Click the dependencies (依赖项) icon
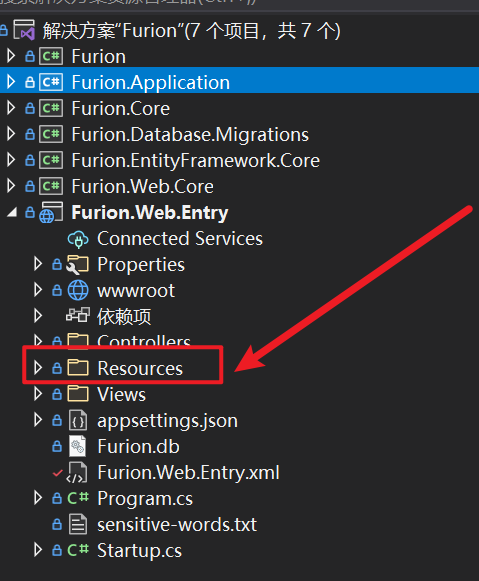The width and height of the screenshot is (479, 581). pos(78,315)
